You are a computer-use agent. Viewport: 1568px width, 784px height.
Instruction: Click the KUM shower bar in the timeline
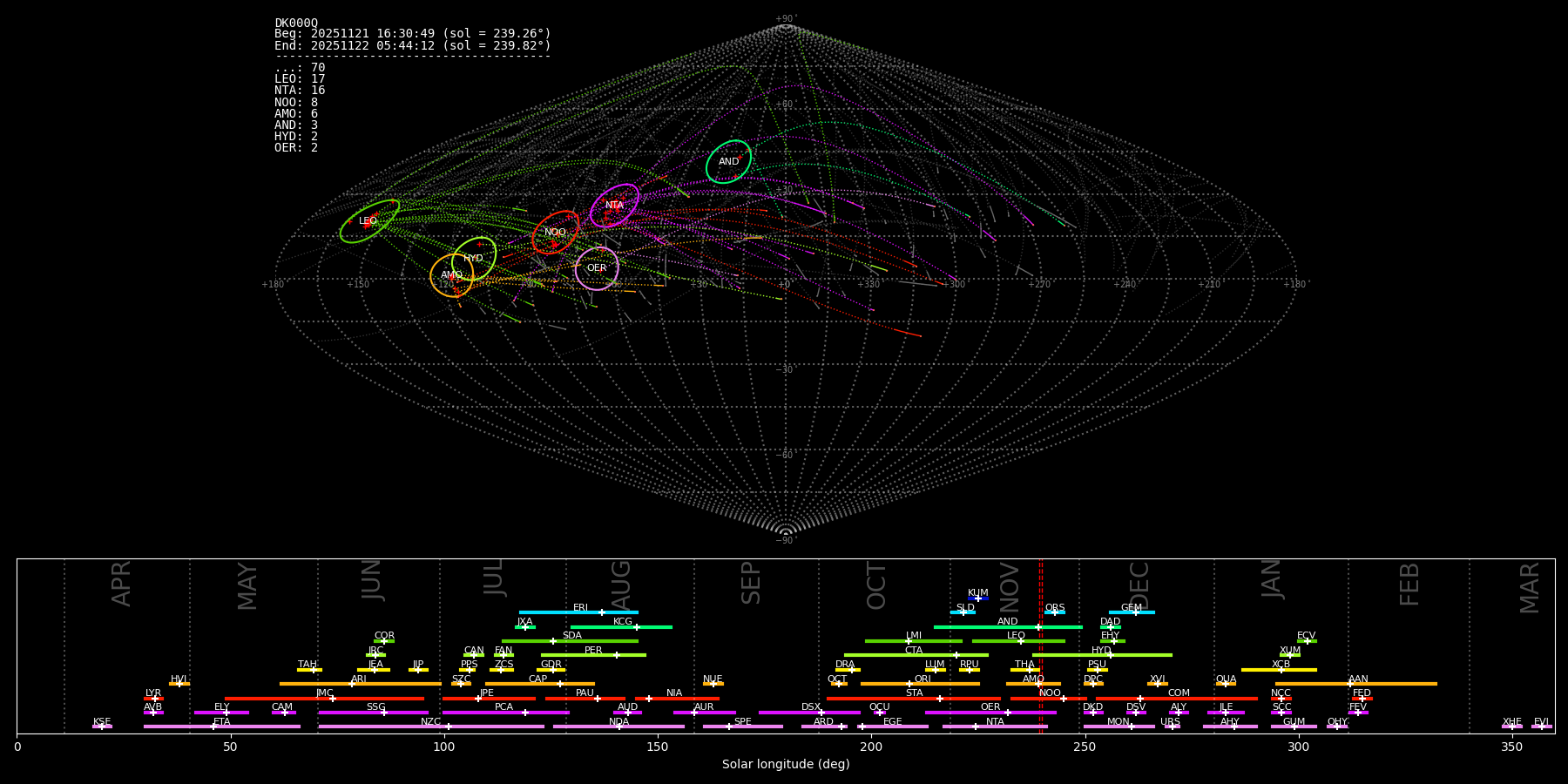(978, 598)
